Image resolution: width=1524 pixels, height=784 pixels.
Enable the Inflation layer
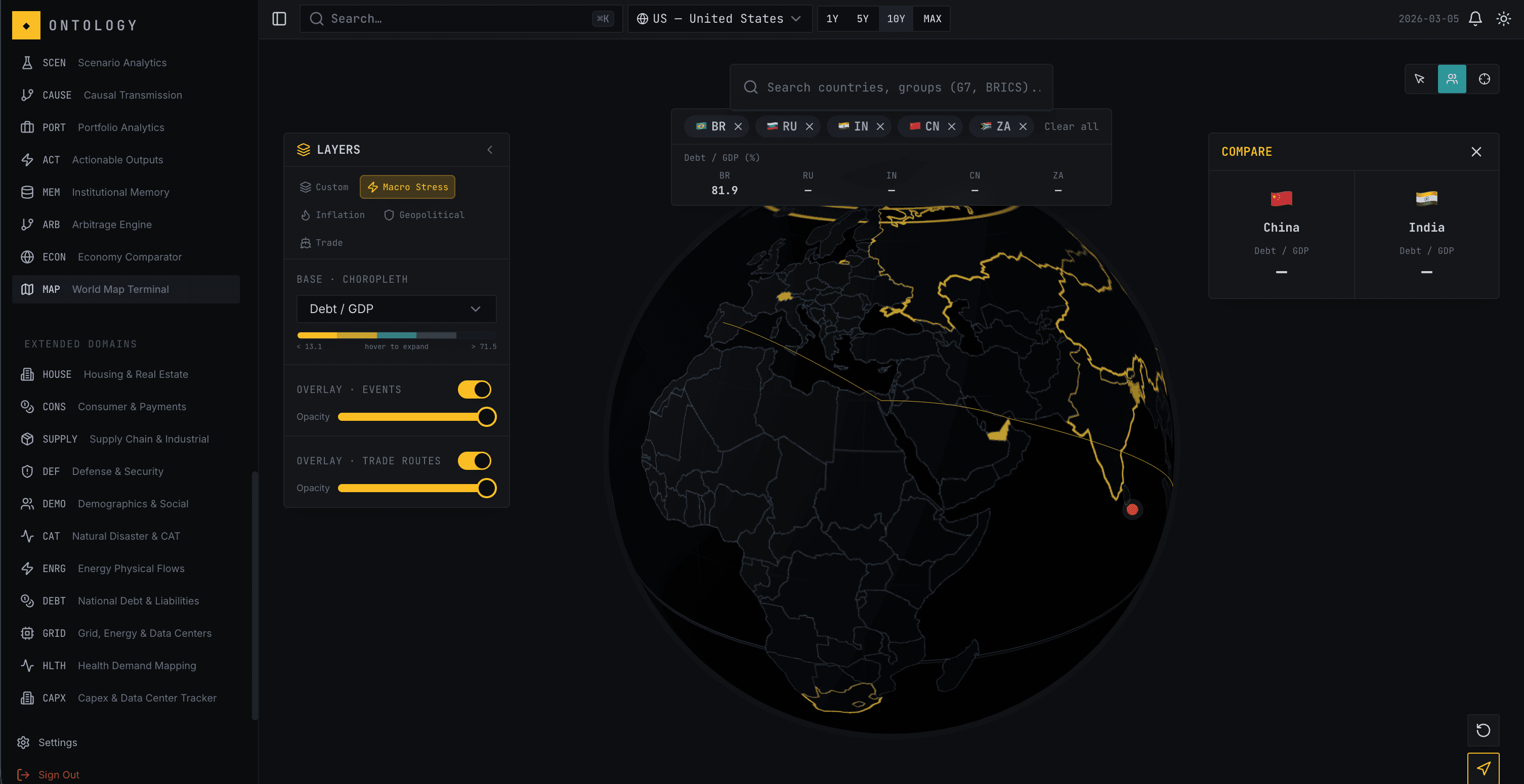(332, 214)
